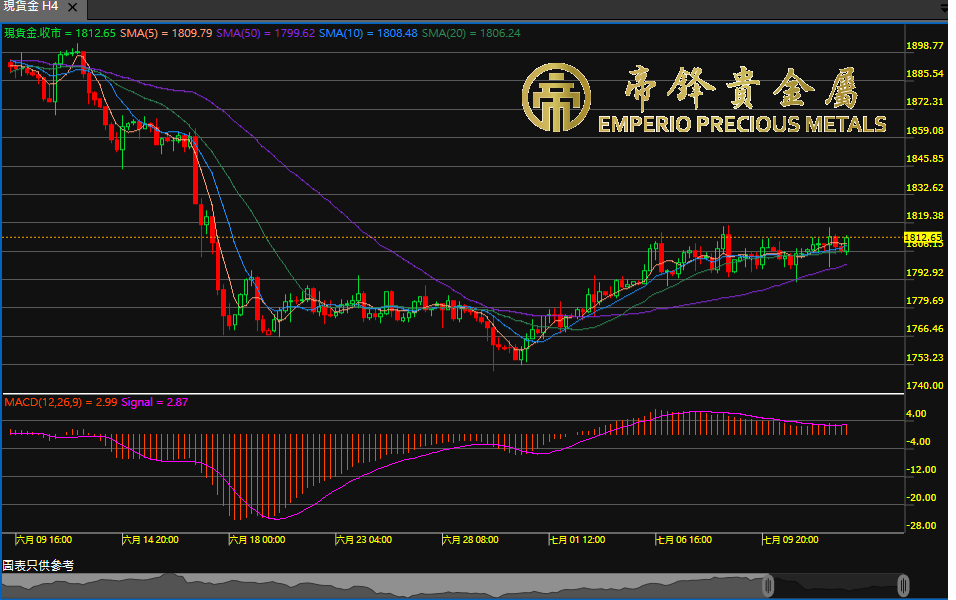Click the highlighted 1812.65 current price tag
956x600 pixels.
[x=923, y=237]
